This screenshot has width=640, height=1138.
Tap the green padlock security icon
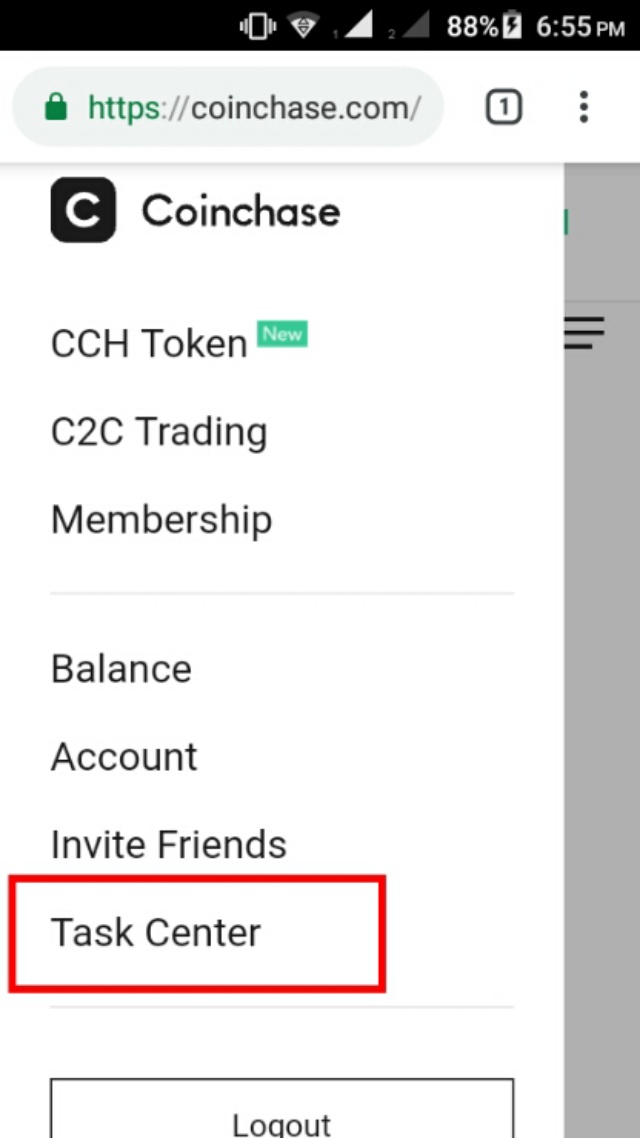coord(57,107)
